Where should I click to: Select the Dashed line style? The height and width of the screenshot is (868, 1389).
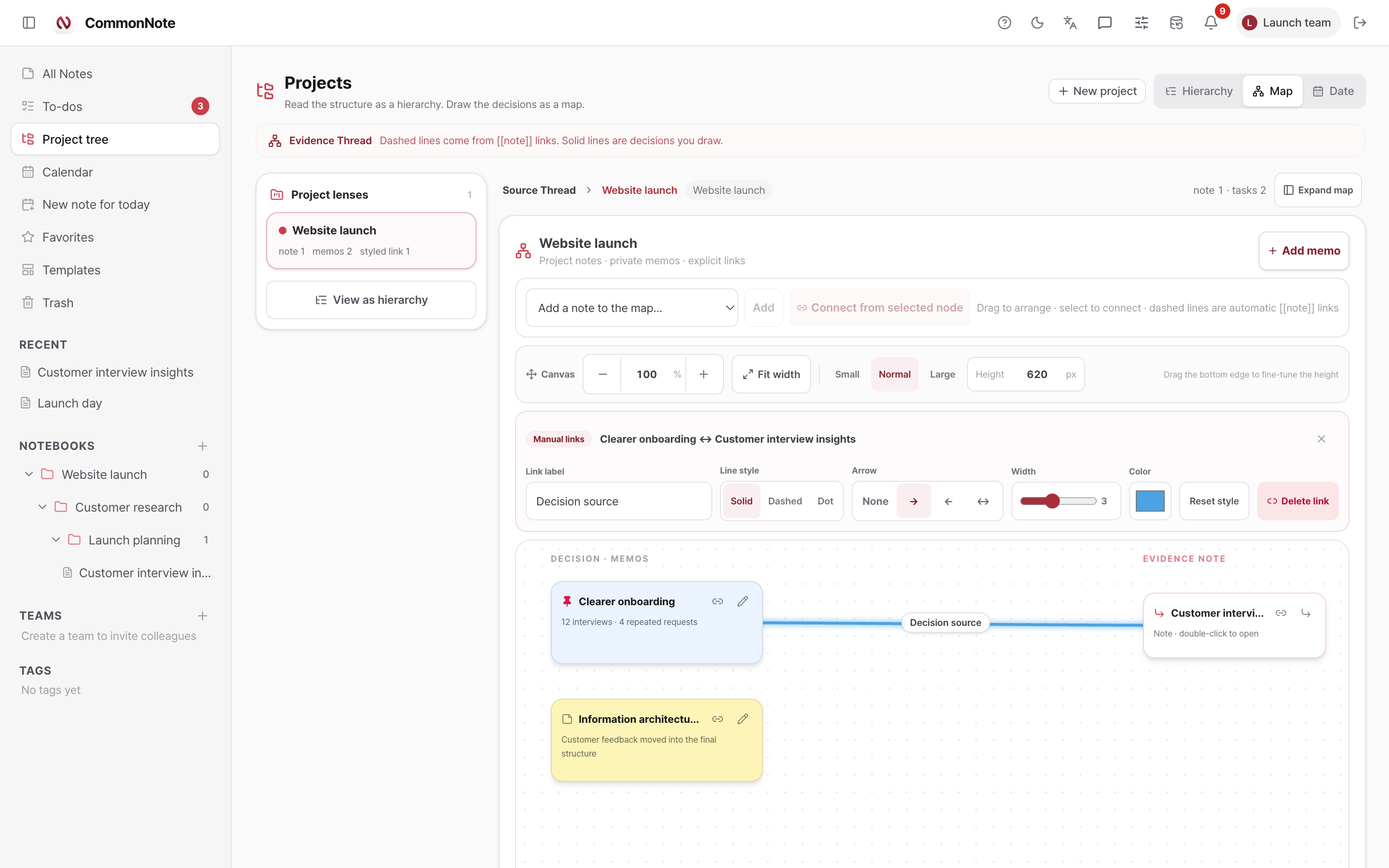tap(785, 501)
